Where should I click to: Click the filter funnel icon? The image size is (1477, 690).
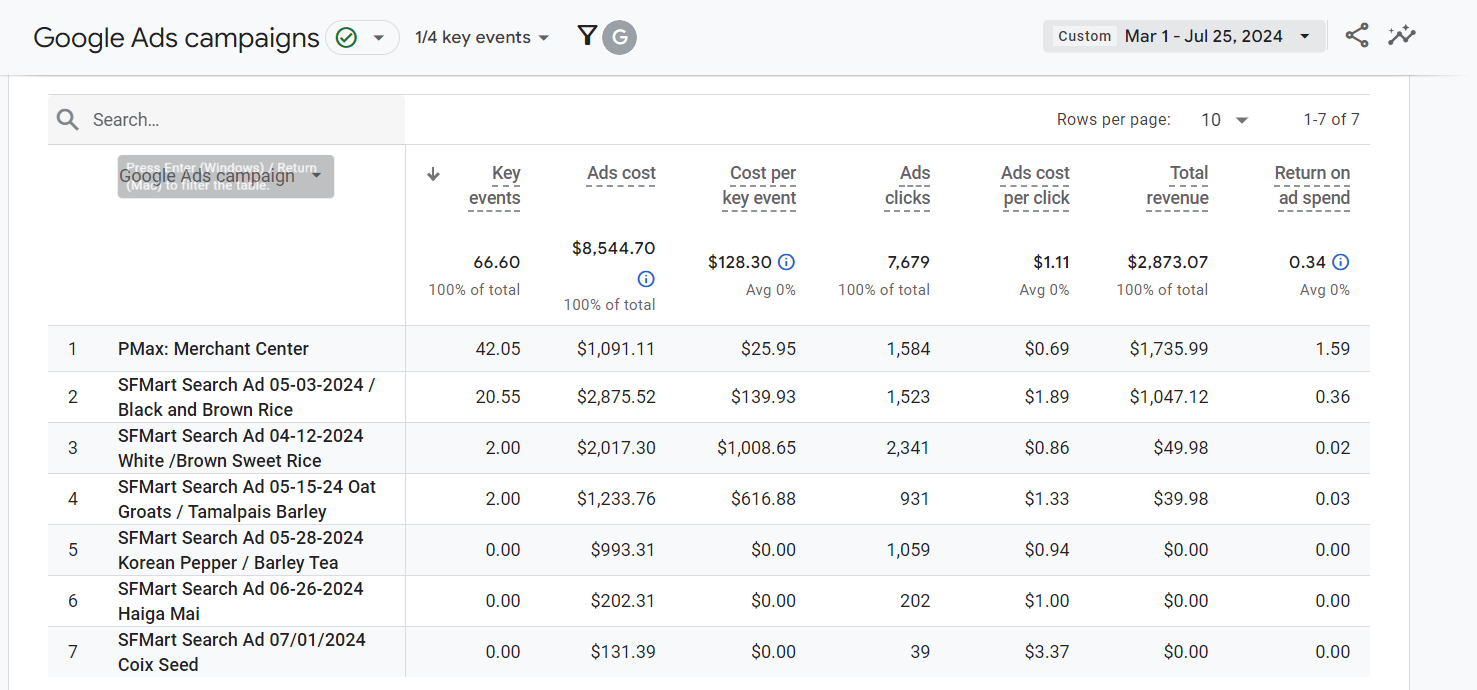587,37
